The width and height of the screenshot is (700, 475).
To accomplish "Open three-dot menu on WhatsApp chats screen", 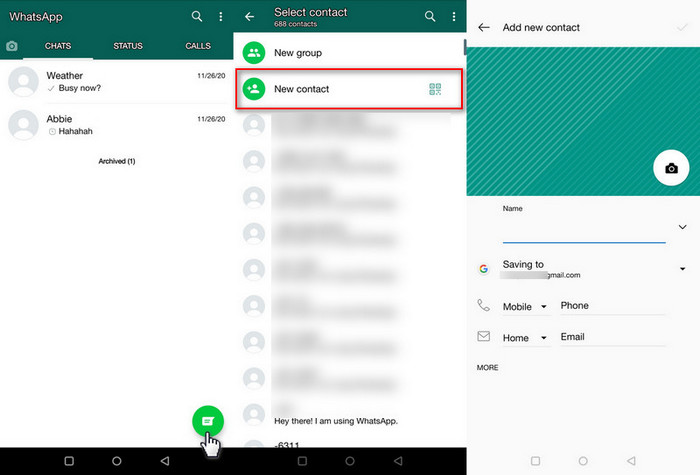I will [x=221, y=17].
